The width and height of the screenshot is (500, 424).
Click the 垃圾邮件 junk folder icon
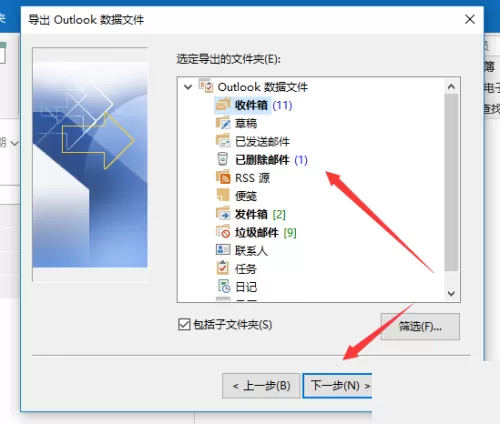tap(223, 231)
